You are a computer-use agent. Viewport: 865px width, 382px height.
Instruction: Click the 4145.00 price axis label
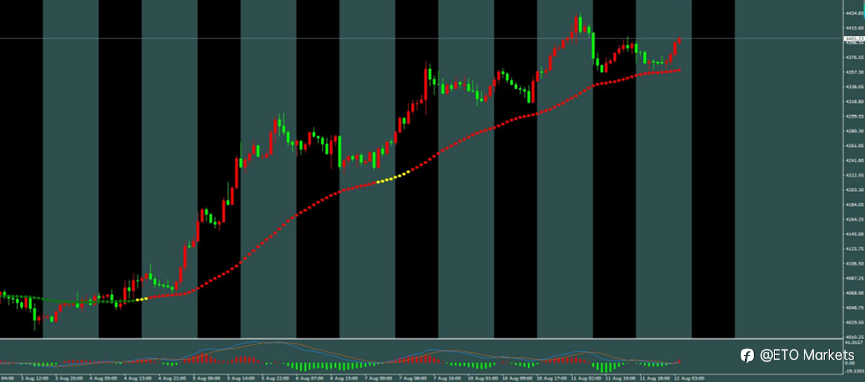[855, 234]
